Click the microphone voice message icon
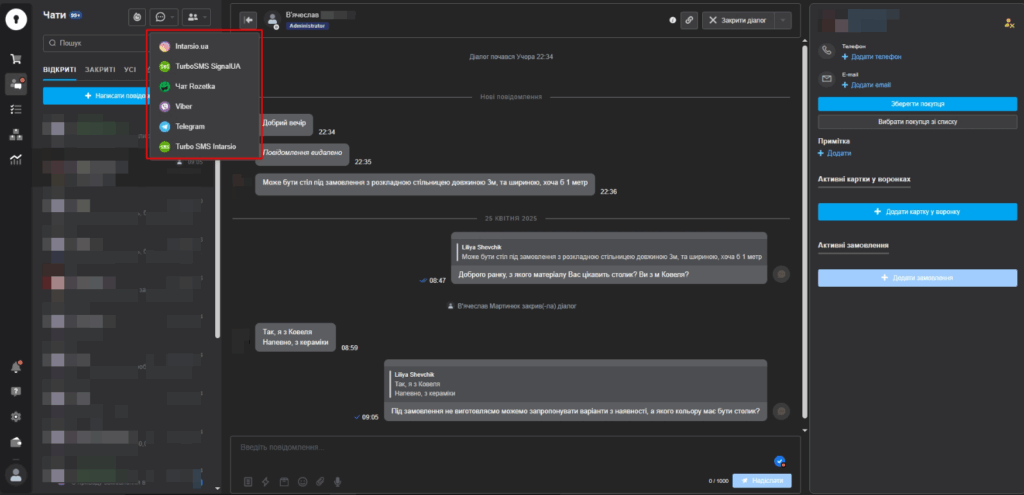Screen dimensions: 1024x495 [x=338, y=481]
